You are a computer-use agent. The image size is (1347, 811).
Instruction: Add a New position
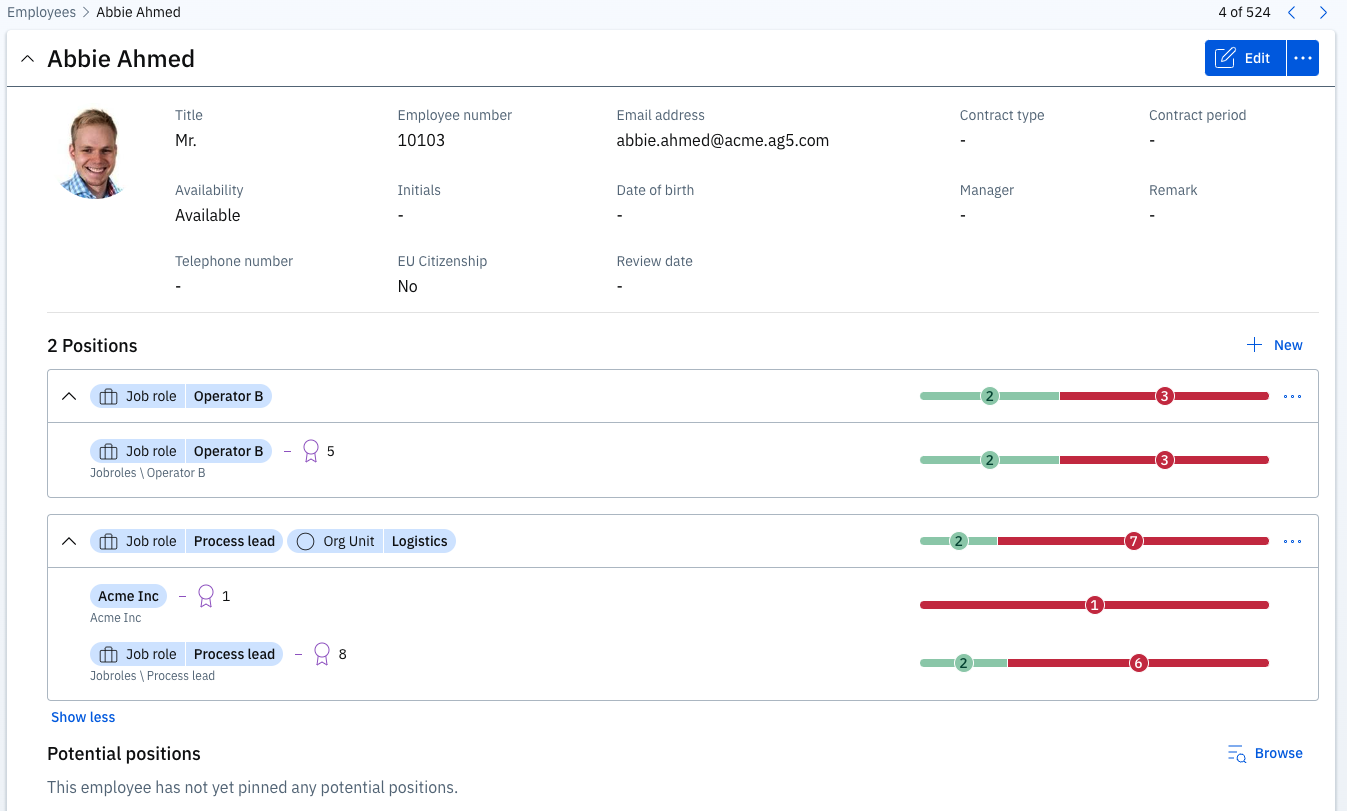[1274, 345]
